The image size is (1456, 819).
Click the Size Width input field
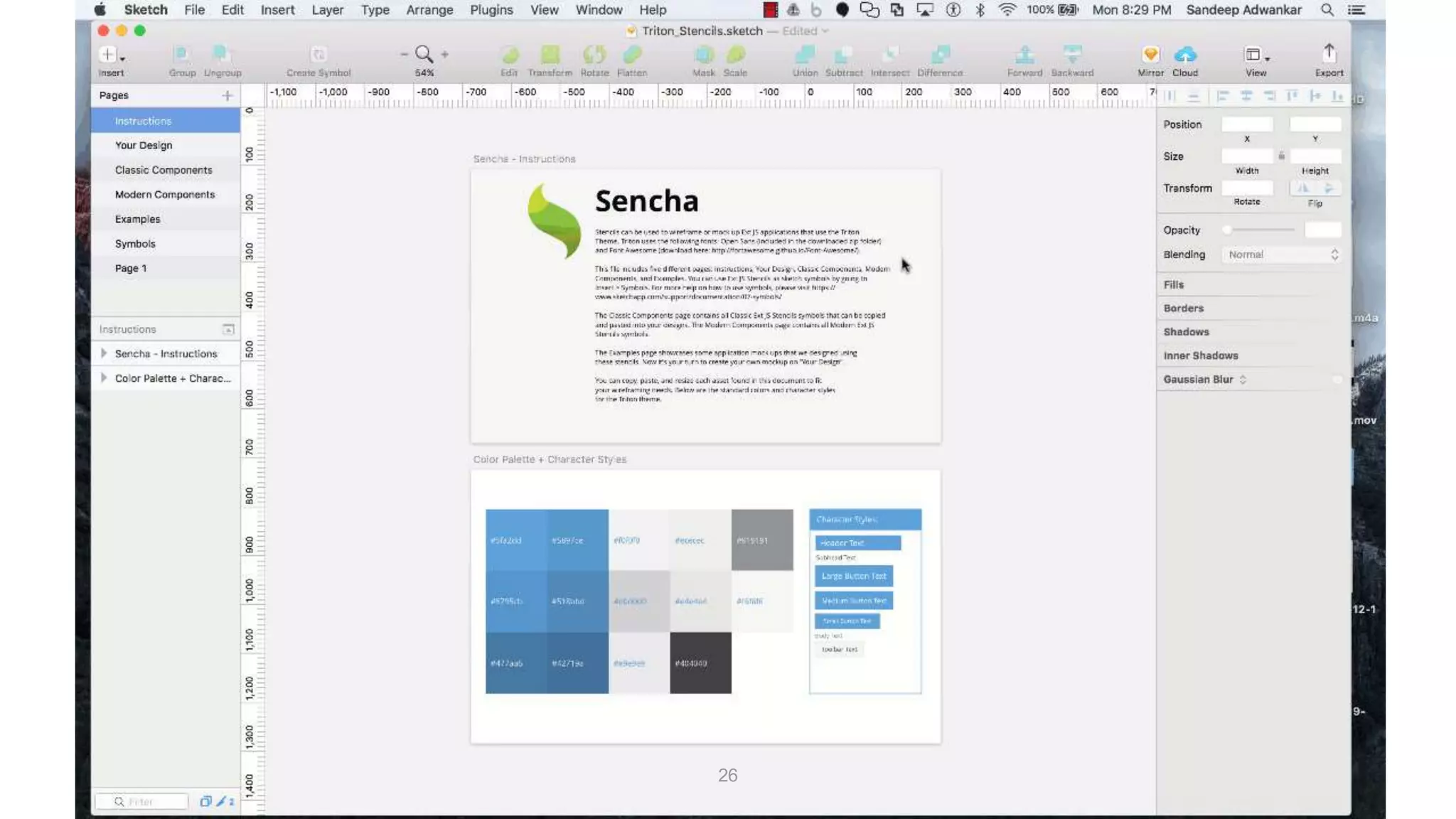click(1247, 156)
